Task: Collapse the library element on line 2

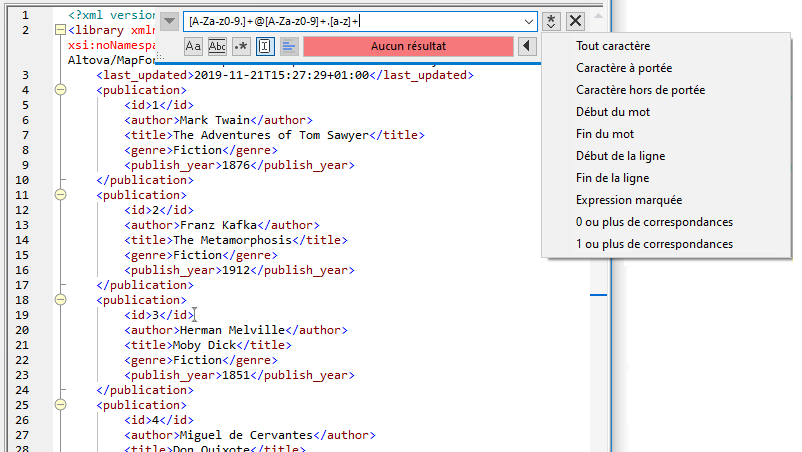Action: 60,31
